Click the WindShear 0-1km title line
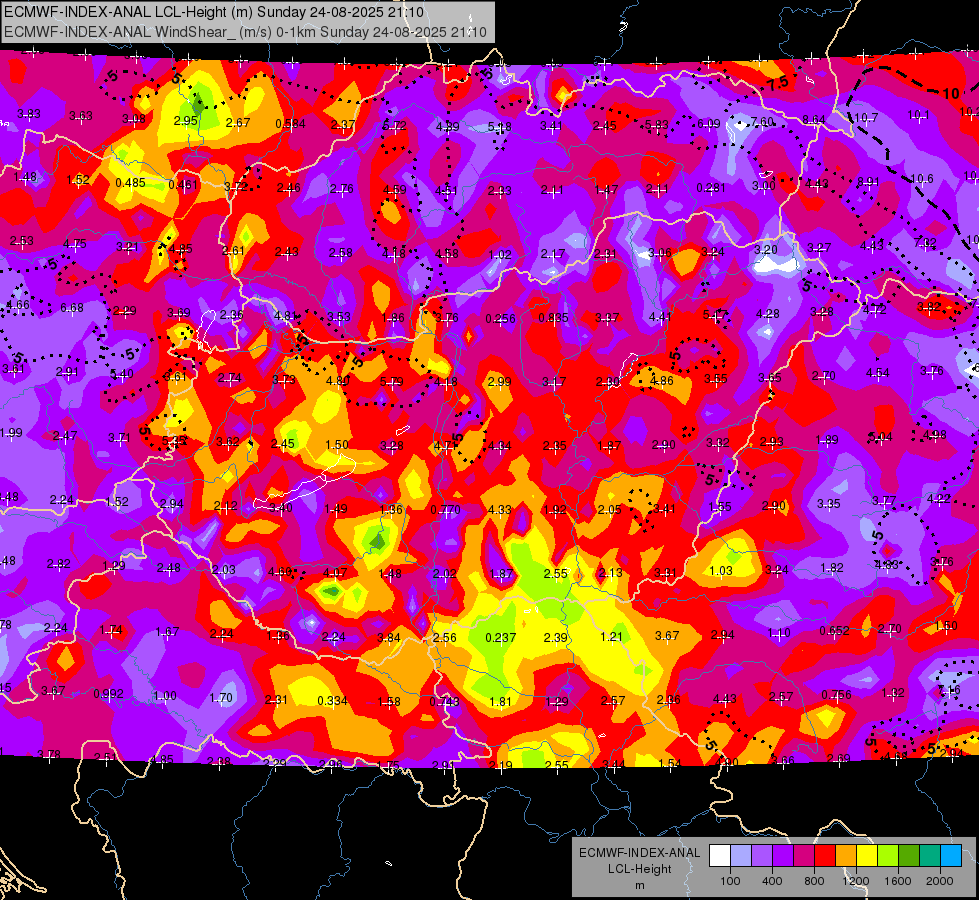 [x=245, y=32]
